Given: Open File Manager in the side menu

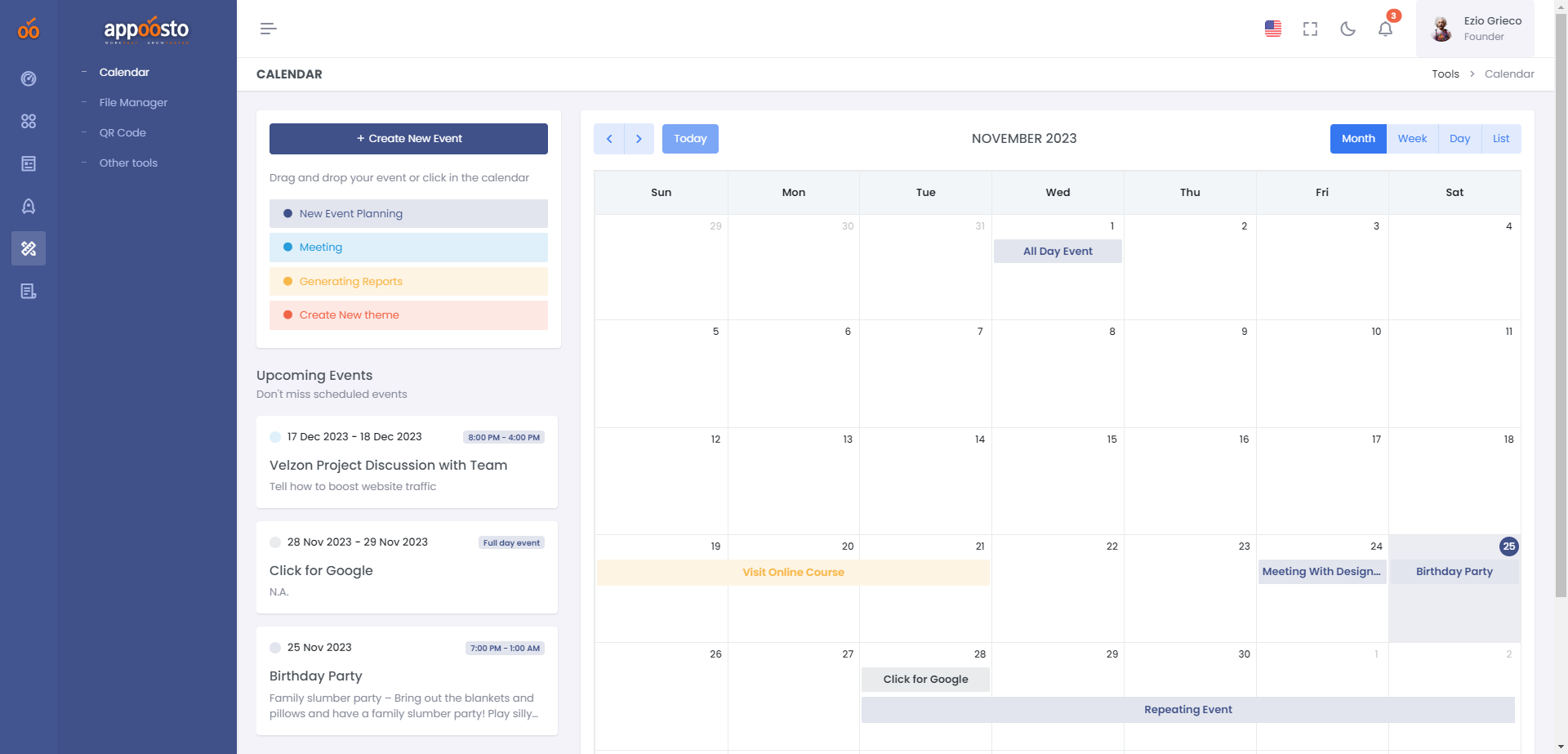Looking at the screenshot, I should tap(133, 102).
